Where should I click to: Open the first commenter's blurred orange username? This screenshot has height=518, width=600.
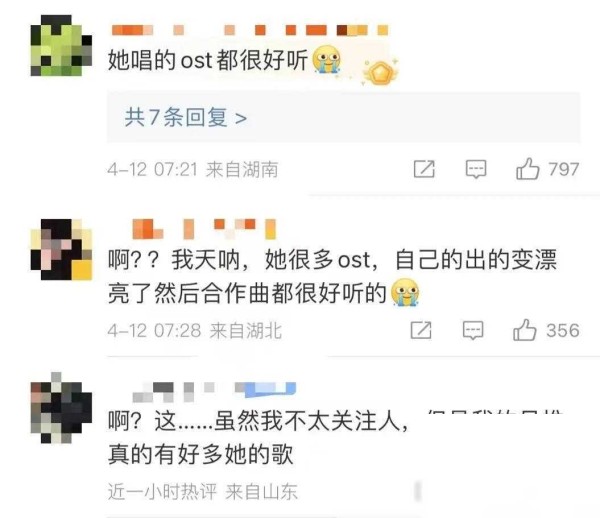click(250, 30)
